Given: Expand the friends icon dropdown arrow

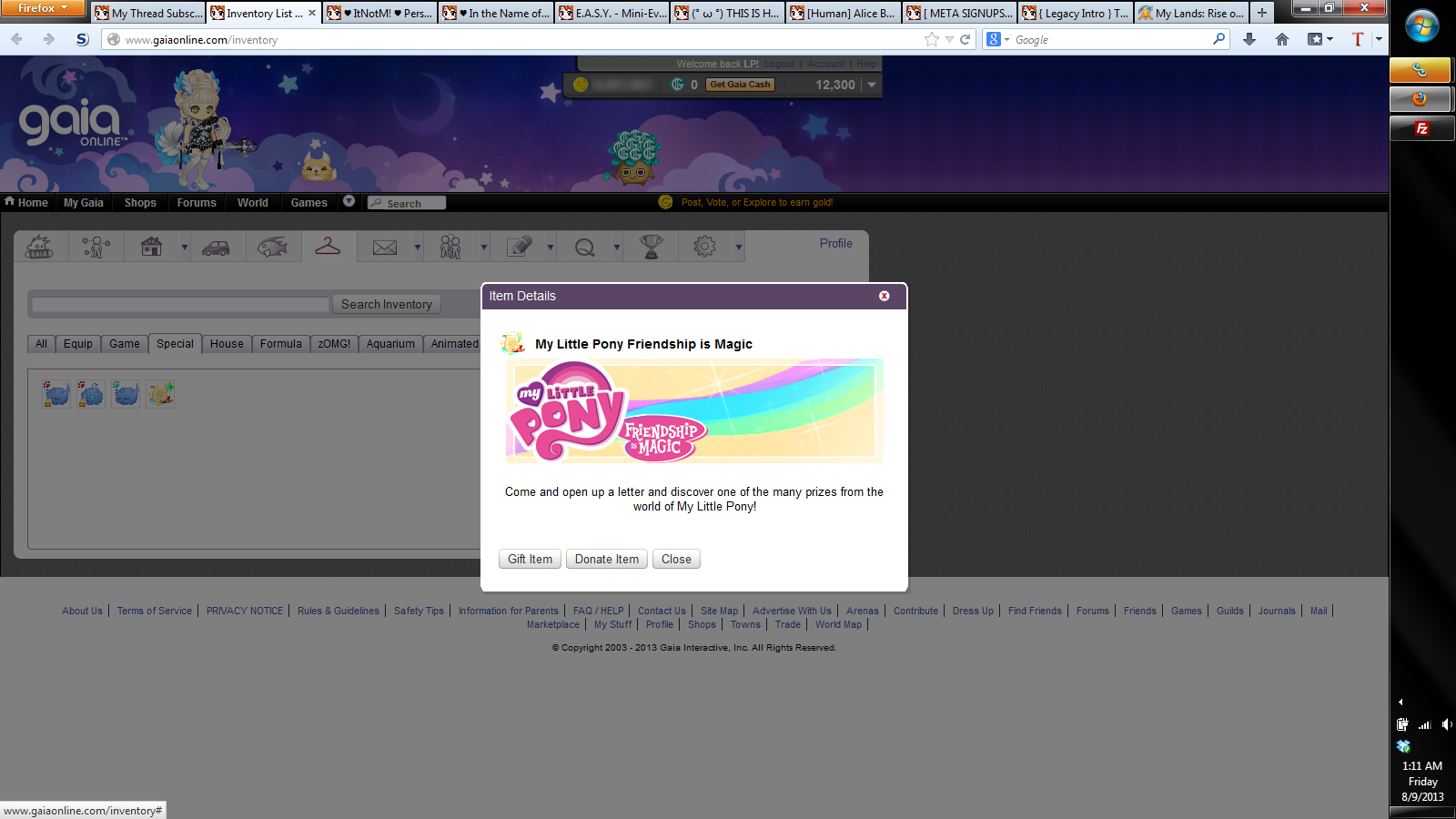Looking at the screenshot, I should point(484,248).
